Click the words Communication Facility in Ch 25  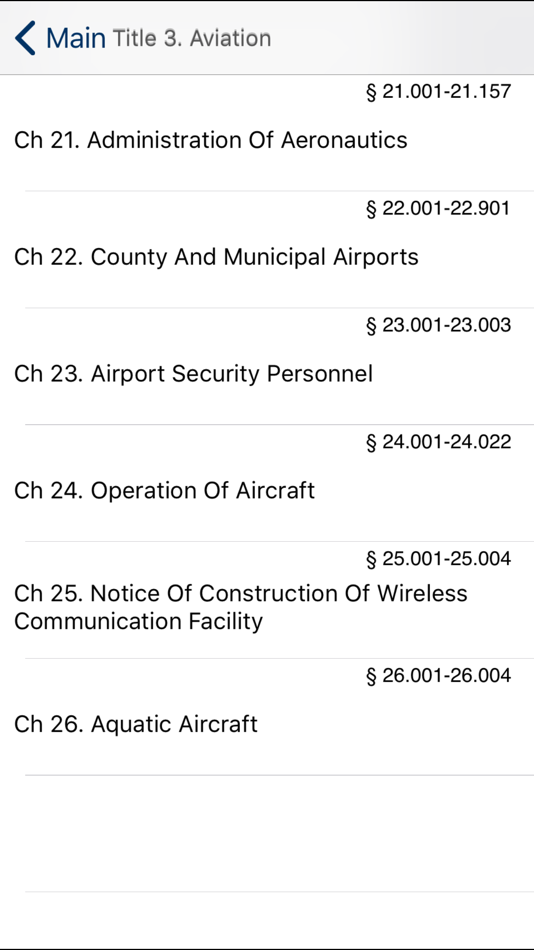click(x=138, y=622)
